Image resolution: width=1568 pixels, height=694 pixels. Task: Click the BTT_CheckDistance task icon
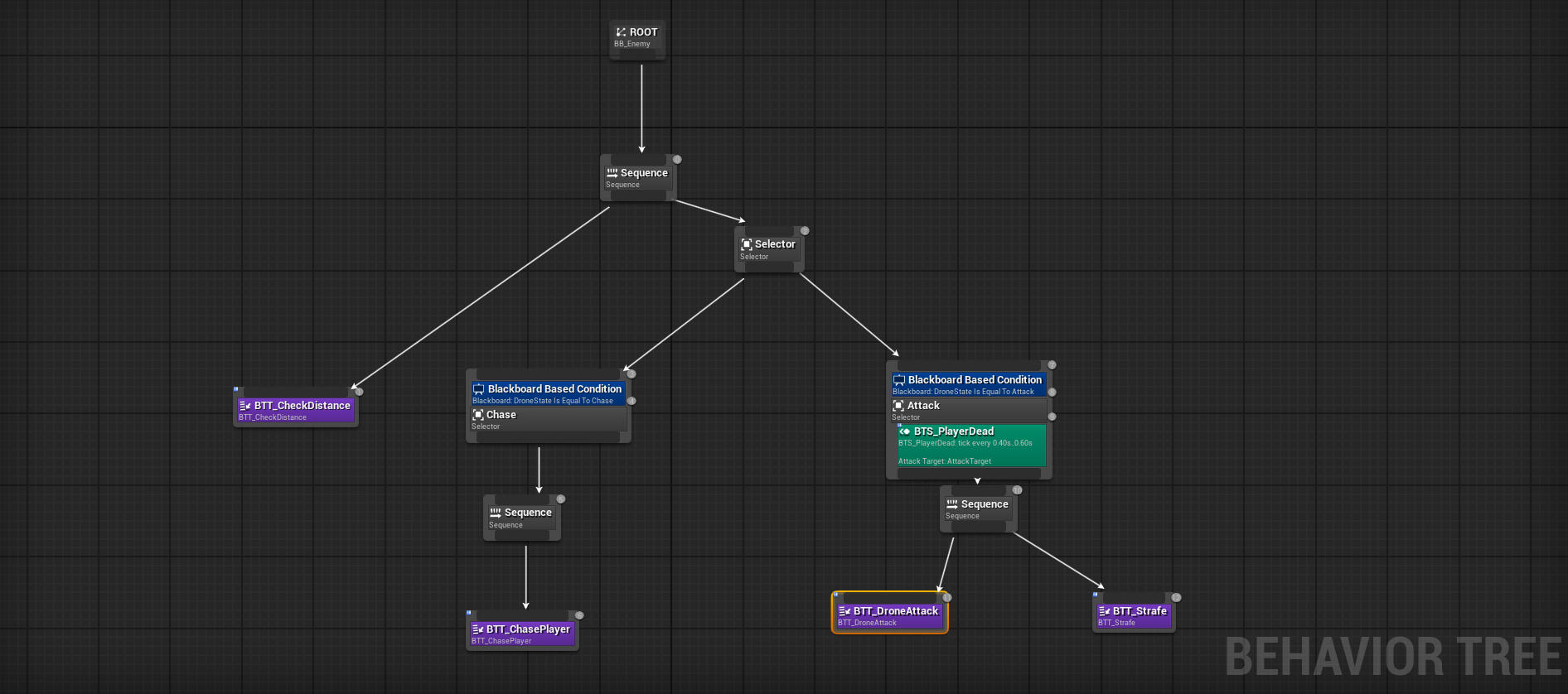(x=244, y=406)
